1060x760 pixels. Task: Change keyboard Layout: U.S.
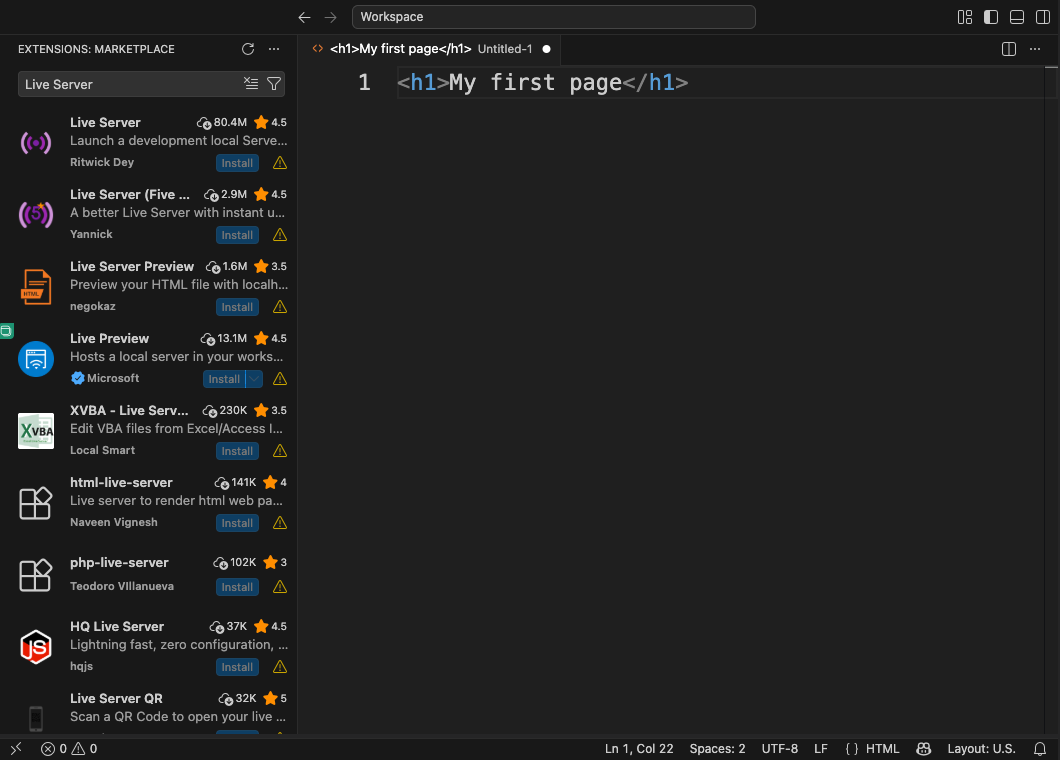pyautogui.click(x=981, y=749)
